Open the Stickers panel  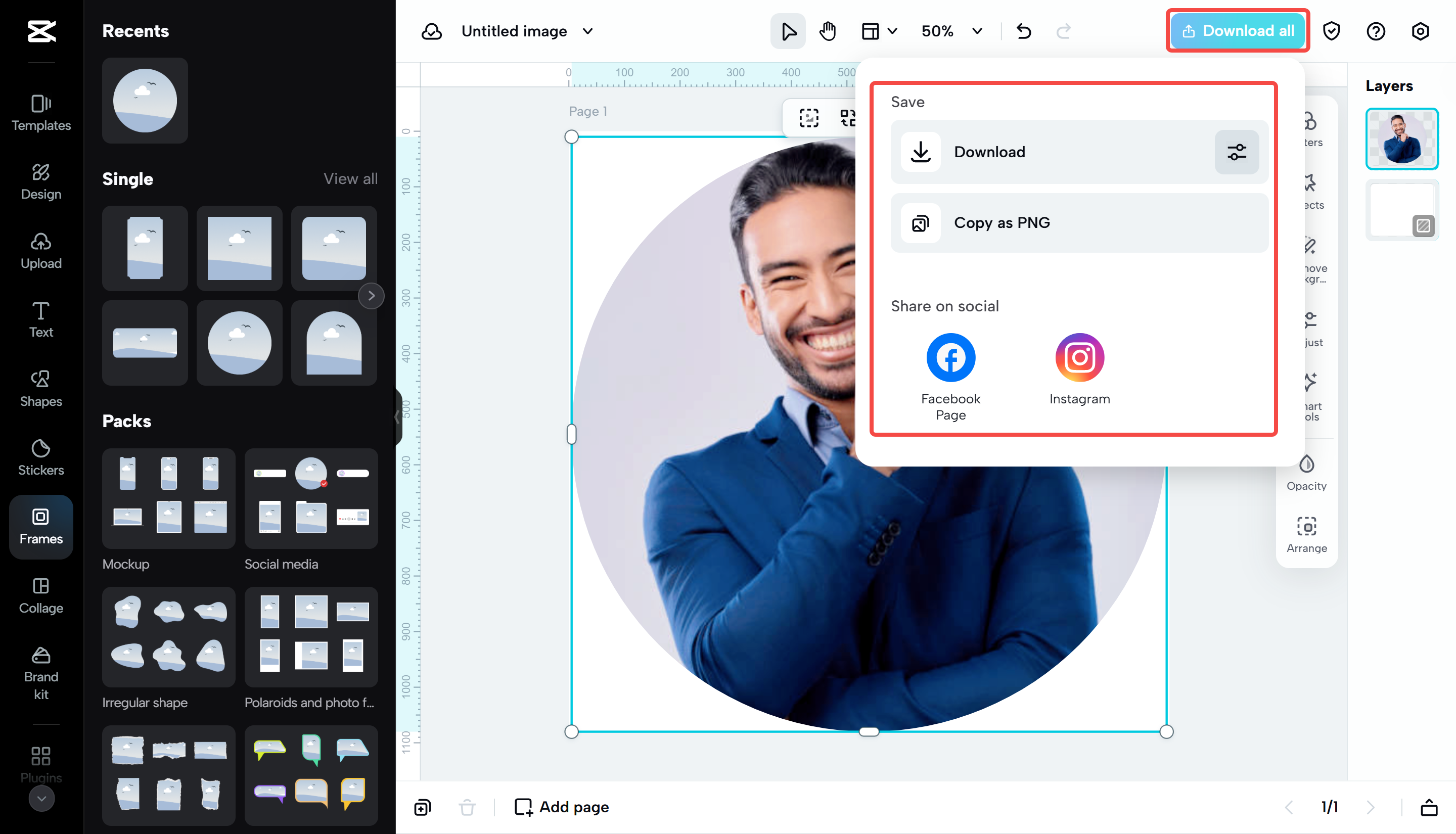point(40,457)
